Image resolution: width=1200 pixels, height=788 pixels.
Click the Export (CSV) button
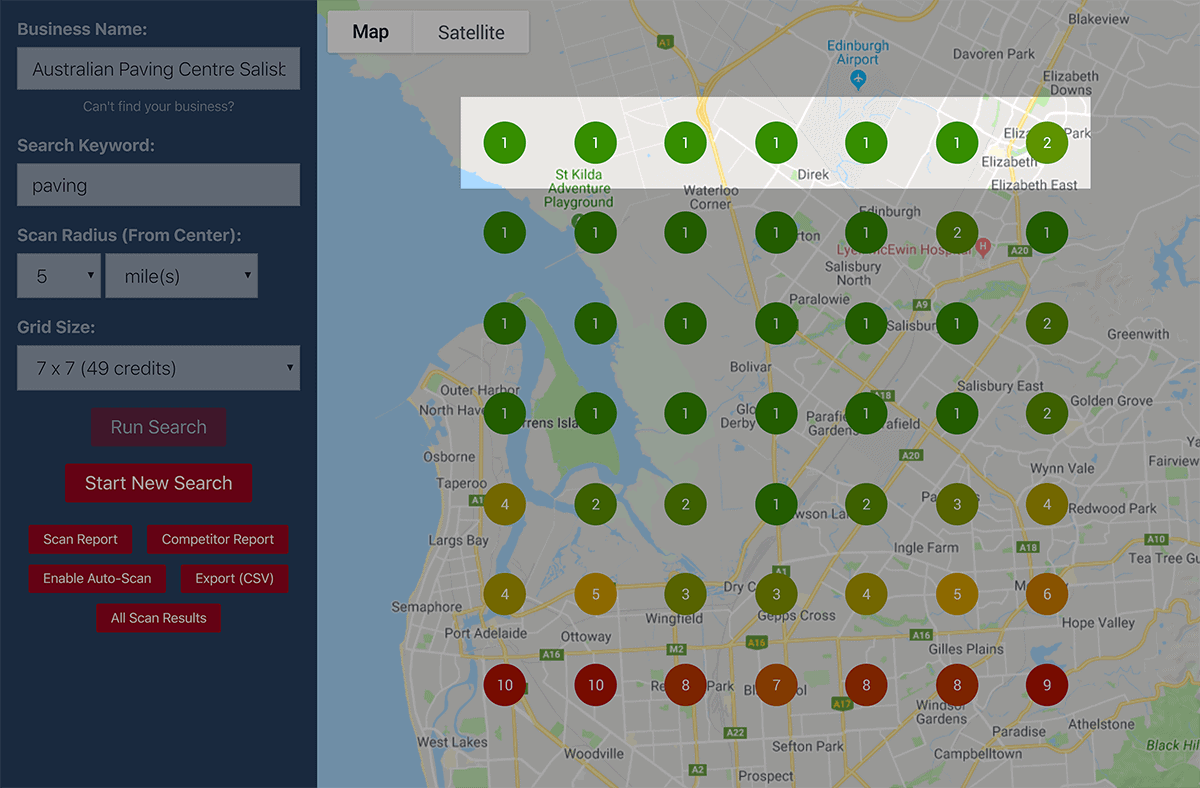tap(234, 578)
